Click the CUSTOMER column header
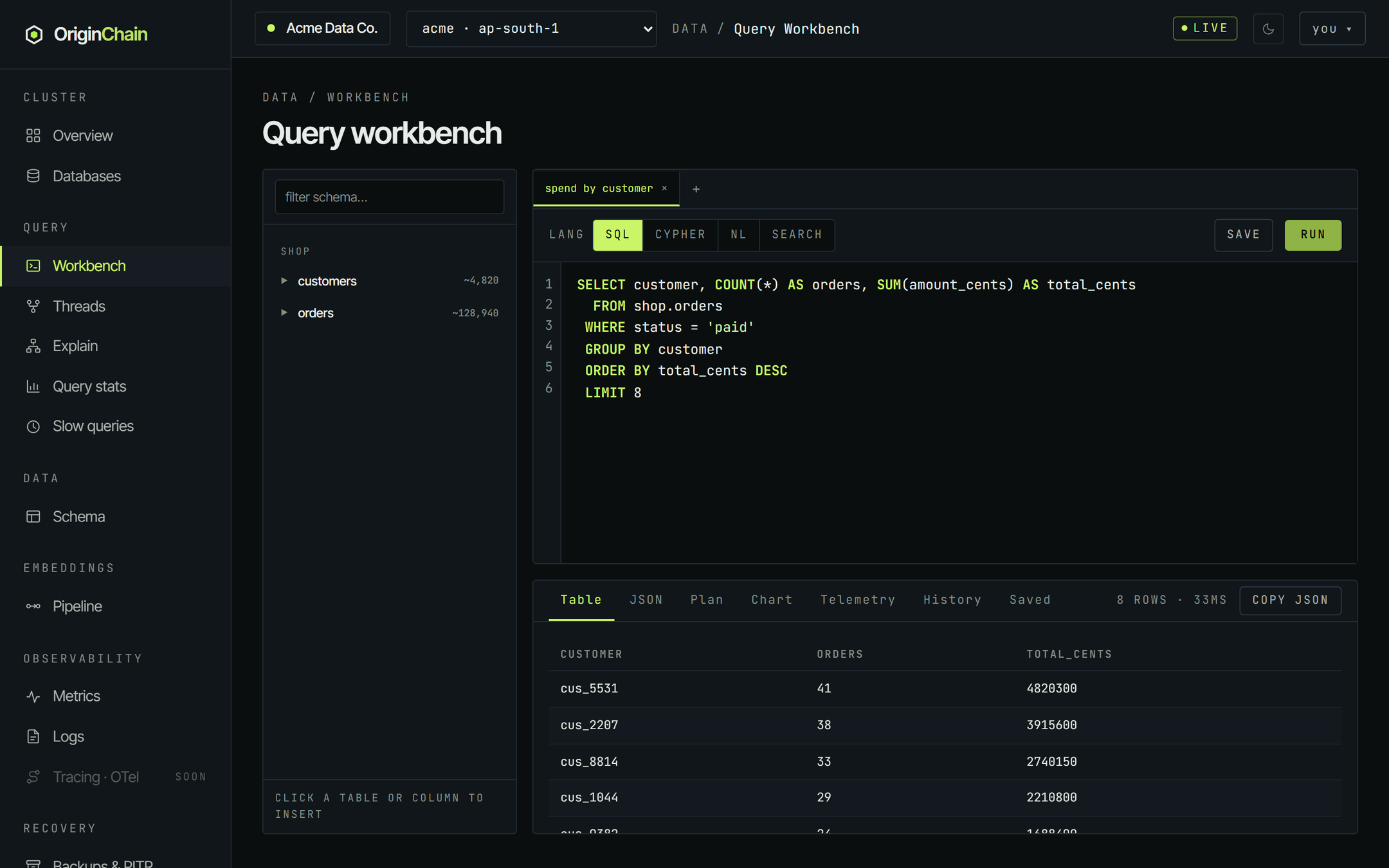The image size is (1389, 868). pos(591,654)
